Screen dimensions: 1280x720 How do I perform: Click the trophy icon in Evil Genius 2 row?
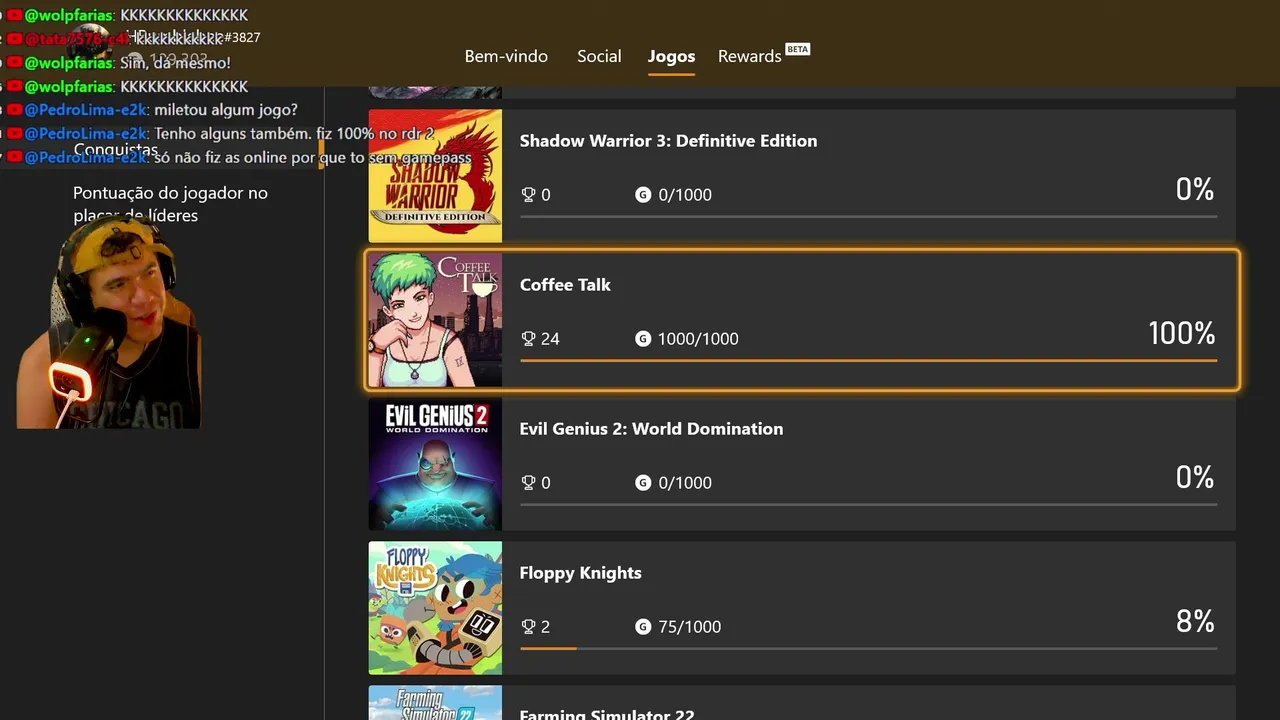[x=529, y=483]
